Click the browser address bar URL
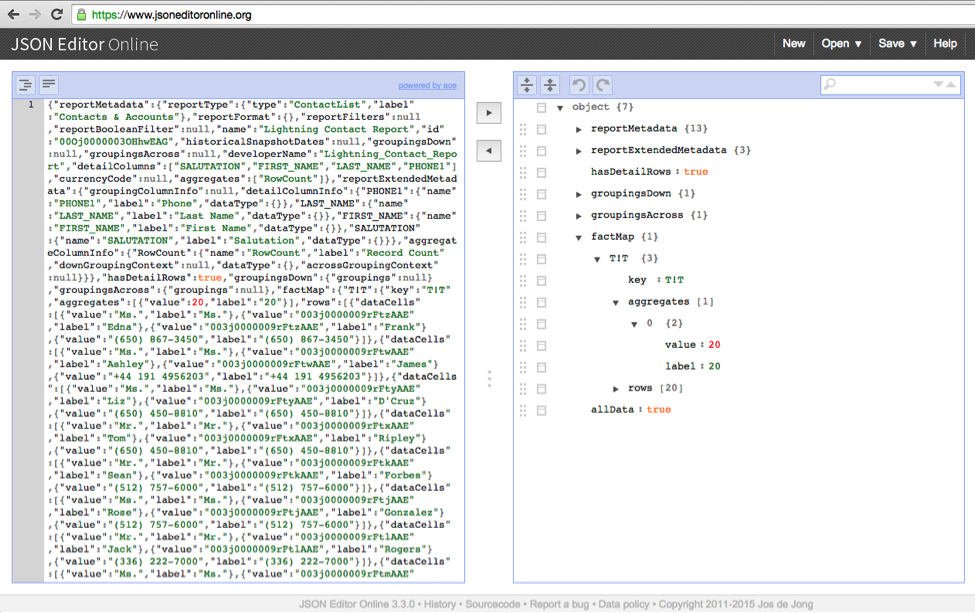This screenshot has width=975, height=613. 172,14
